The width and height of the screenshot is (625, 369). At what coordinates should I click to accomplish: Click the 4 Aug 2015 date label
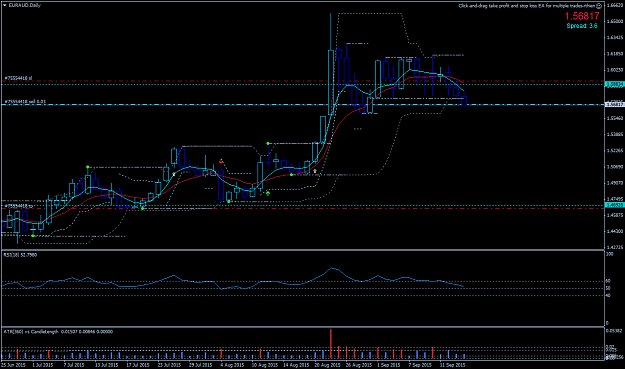(x=232, y=365)
